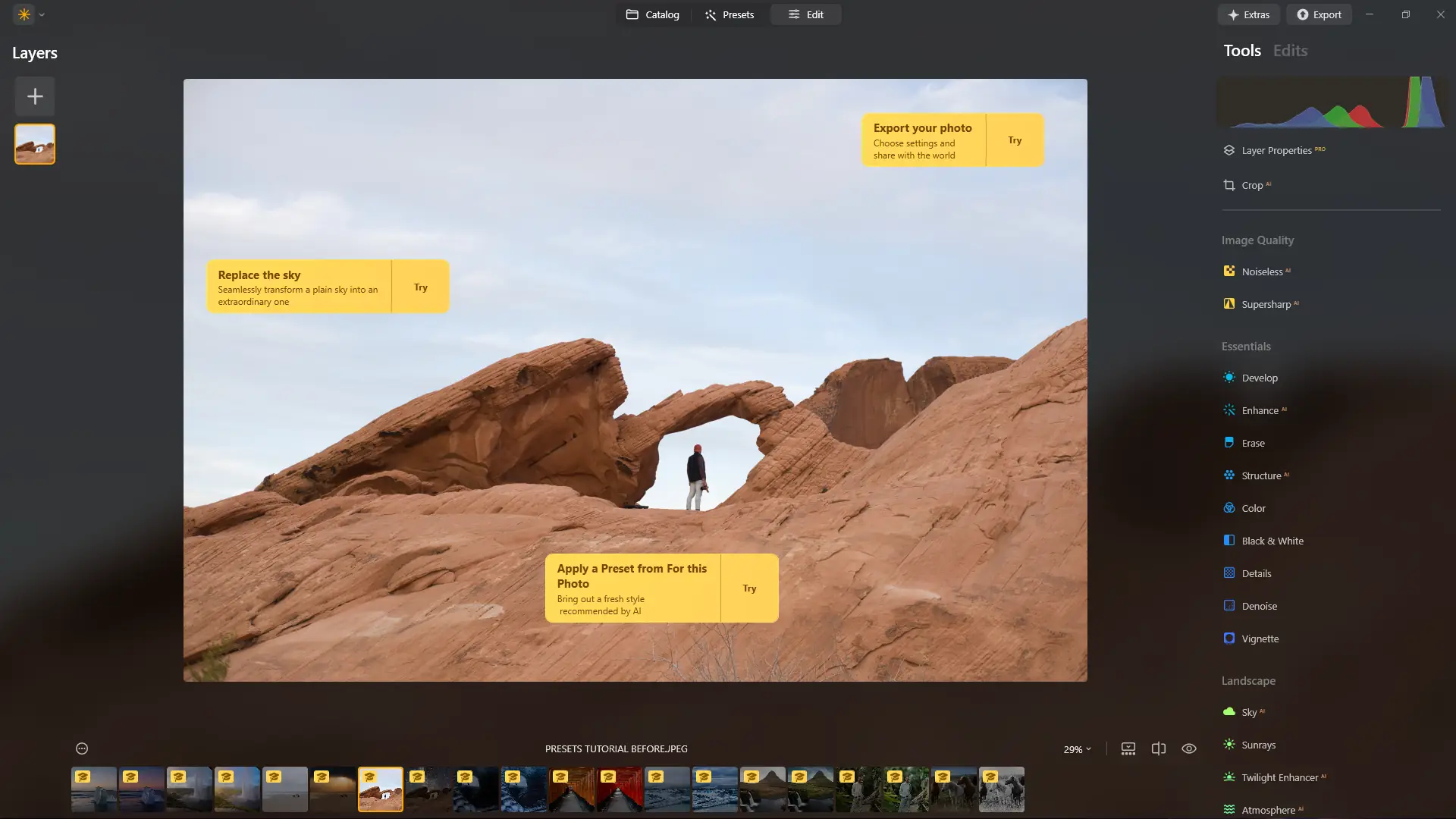Image resolution: width=1456 pixels, height=819 pixels.
Task: Open Black & White tool
Action: [1272, 541]
